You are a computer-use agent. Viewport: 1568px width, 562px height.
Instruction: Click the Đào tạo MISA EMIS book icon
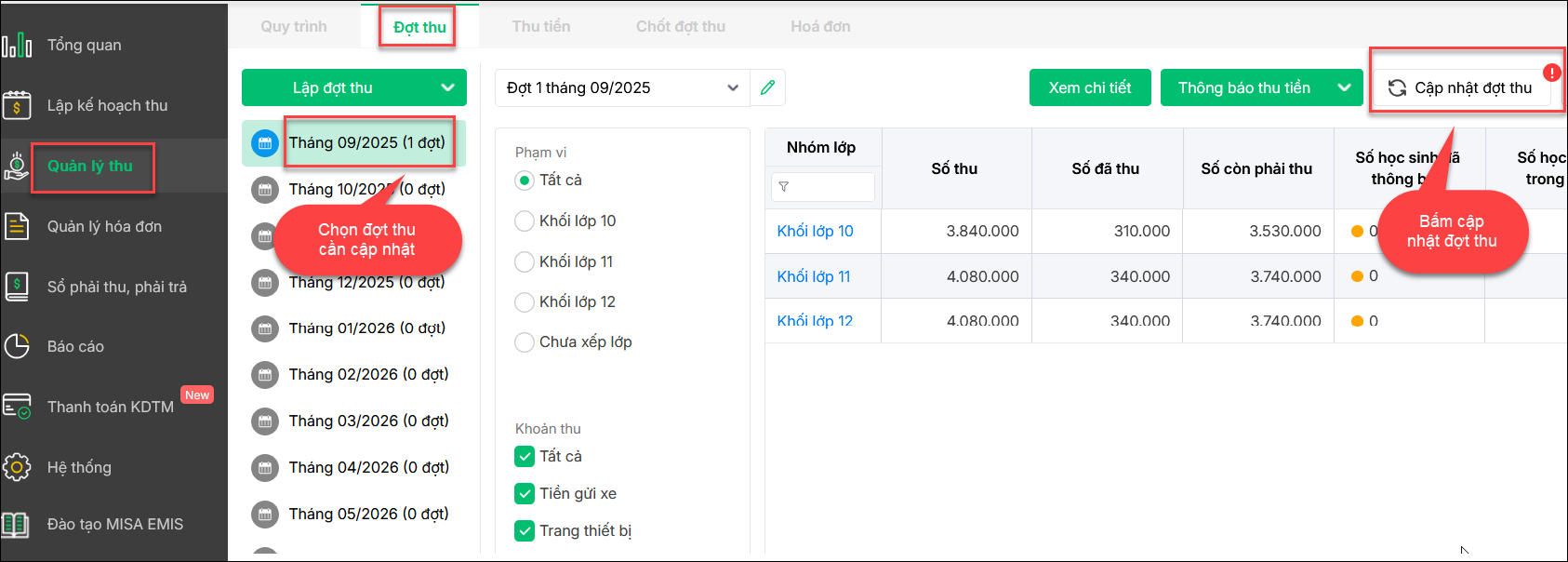coord(15,524)
